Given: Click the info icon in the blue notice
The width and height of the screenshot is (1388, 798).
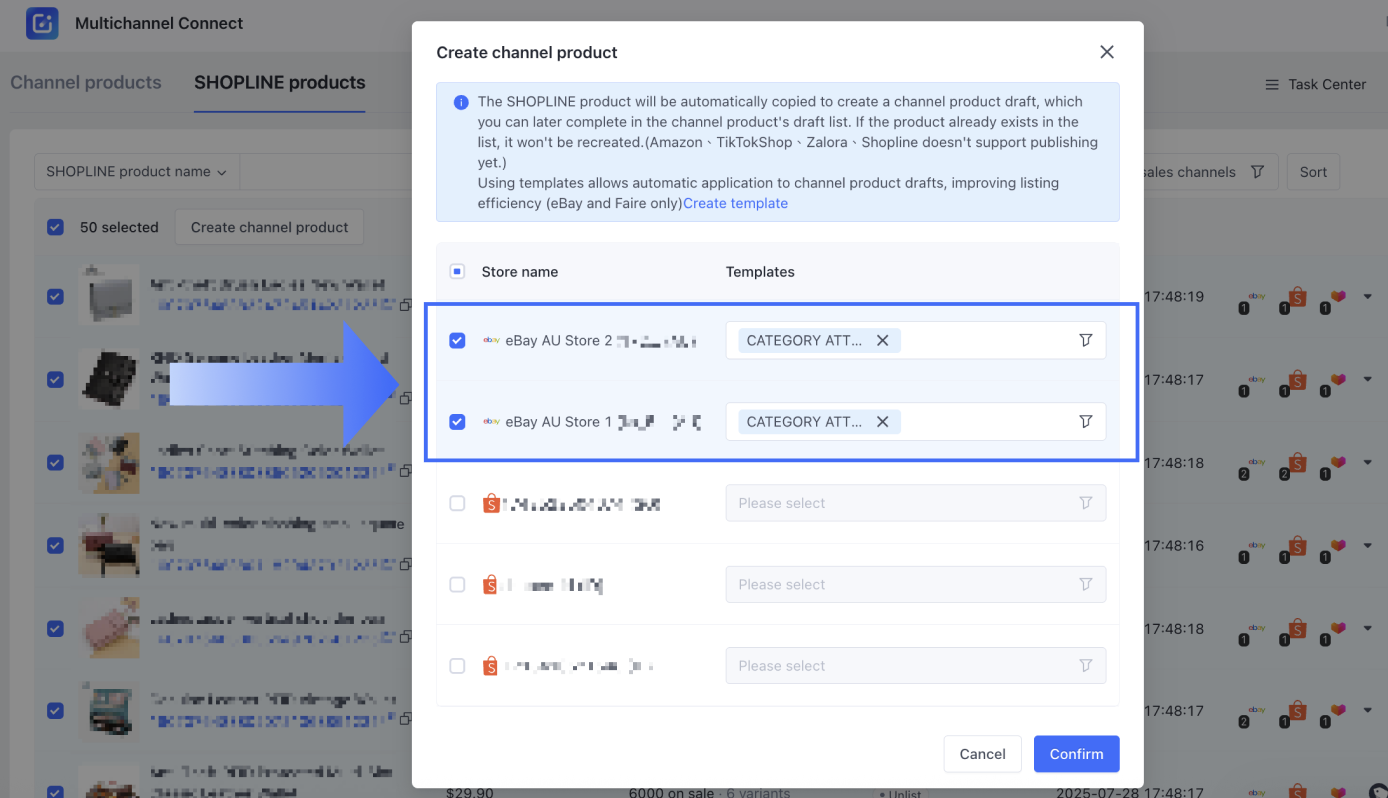Looking at the screenshot, I should pyautogui.click(x=461, y=102).
